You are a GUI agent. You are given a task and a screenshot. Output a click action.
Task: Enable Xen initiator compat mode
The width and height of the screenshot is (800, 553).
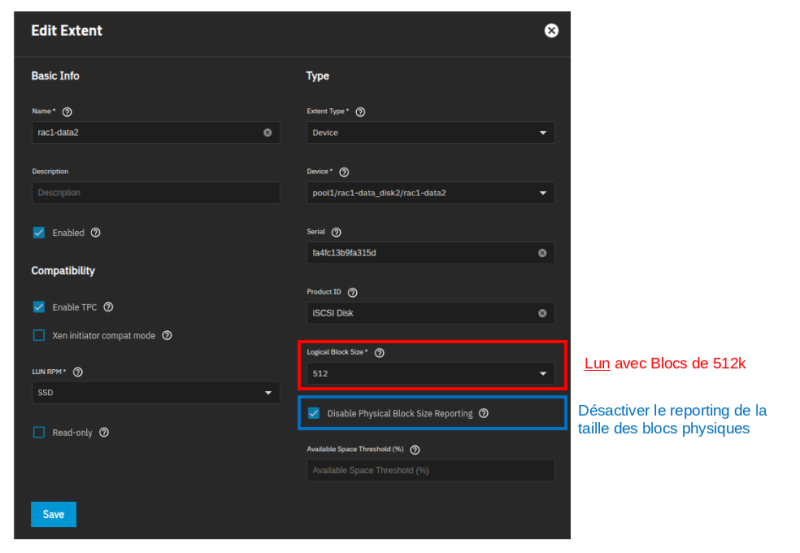point(39,336)
